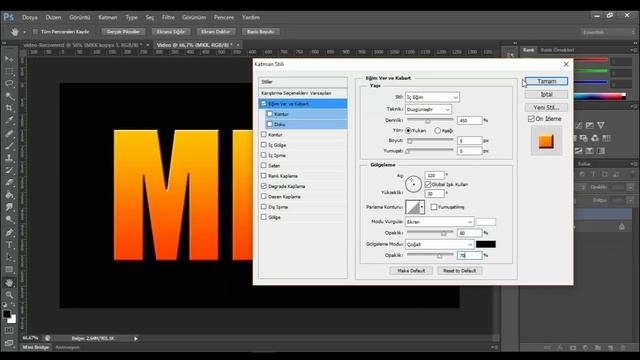Click the Reset to Default button
Viewport: 640px width, 360px height.
[460, 271]
